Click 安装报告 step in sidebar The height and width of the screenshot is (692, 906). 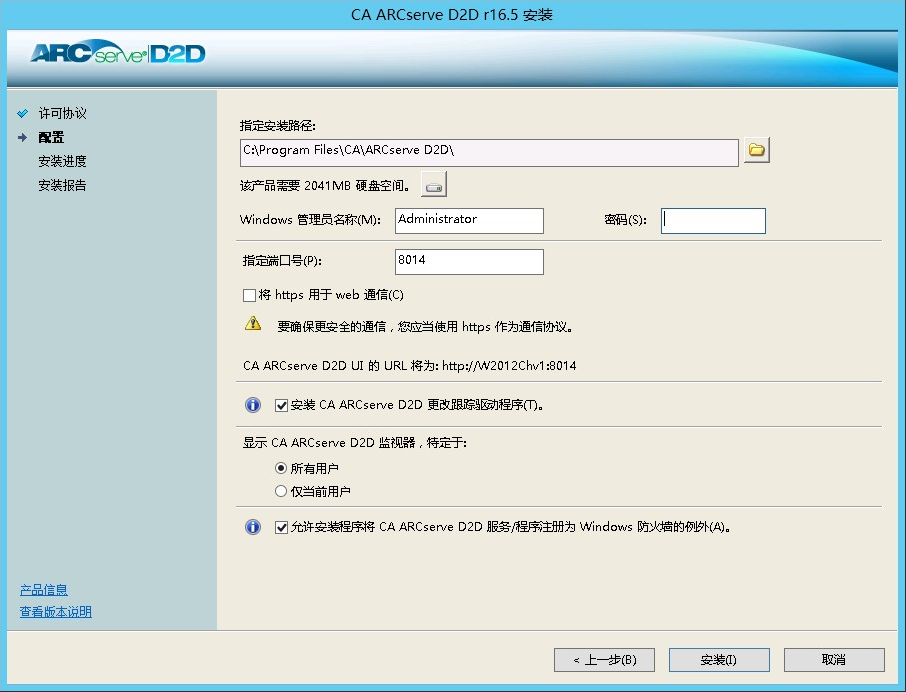click(62, 185)
